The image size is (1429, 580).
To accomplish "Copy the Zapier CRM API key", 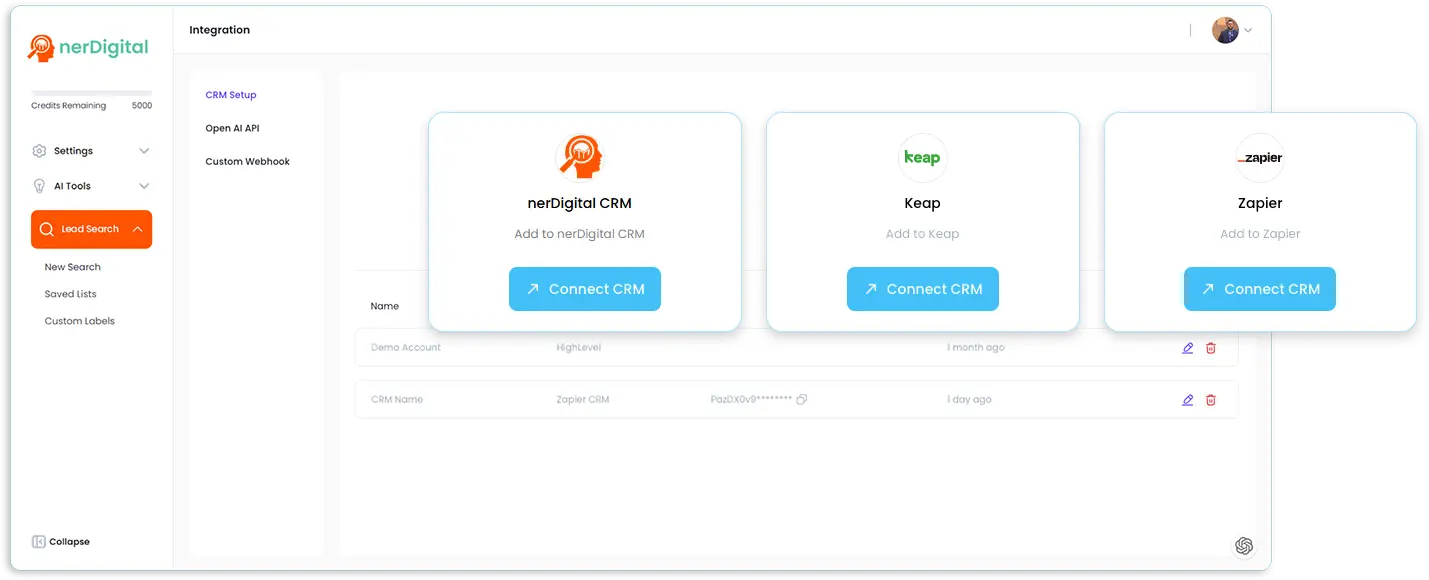I will 802,400.
